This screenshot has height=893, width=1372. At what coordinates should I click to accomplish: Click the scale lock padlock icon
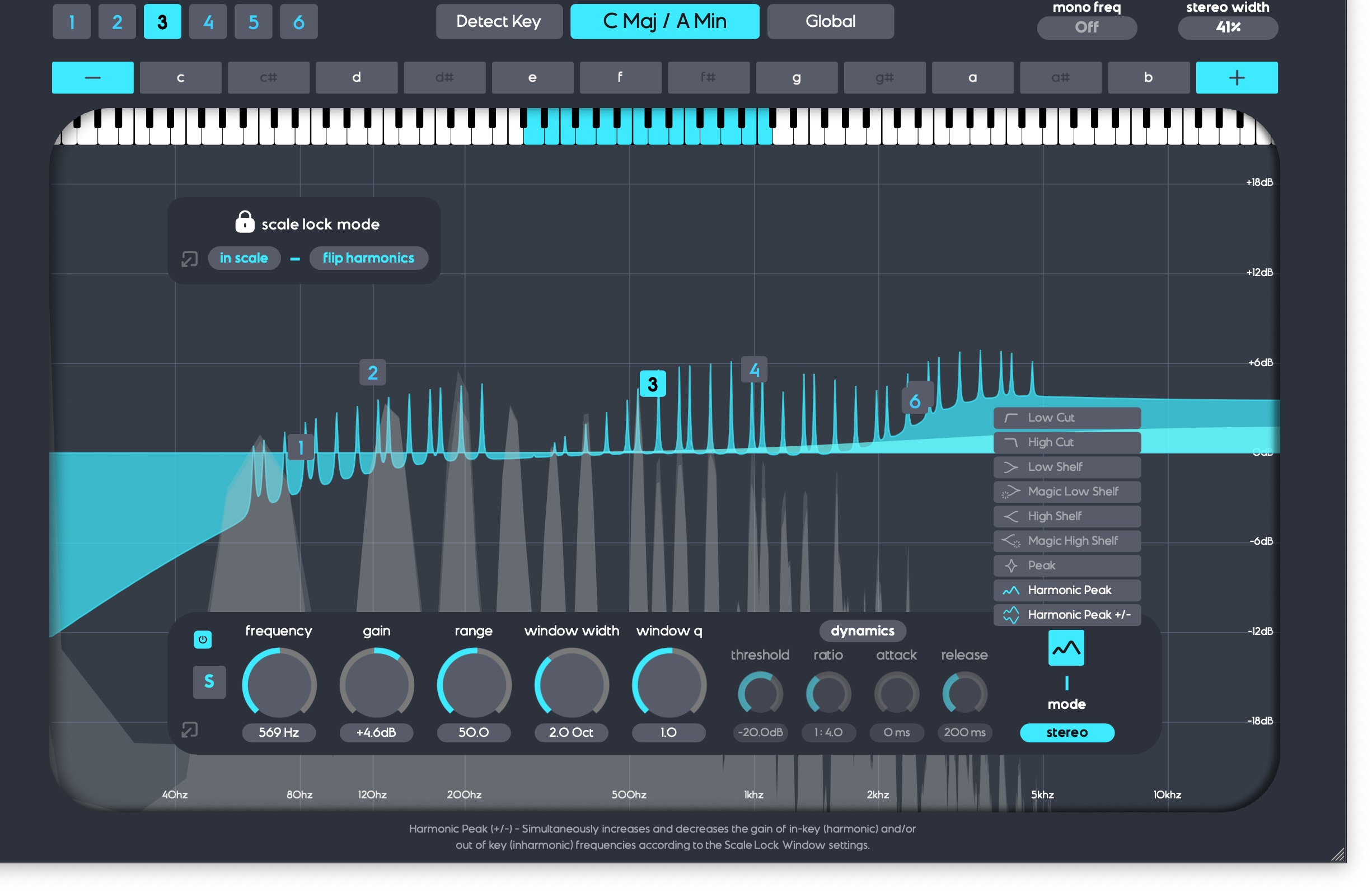pyautogui.click(x=245, y=222)
